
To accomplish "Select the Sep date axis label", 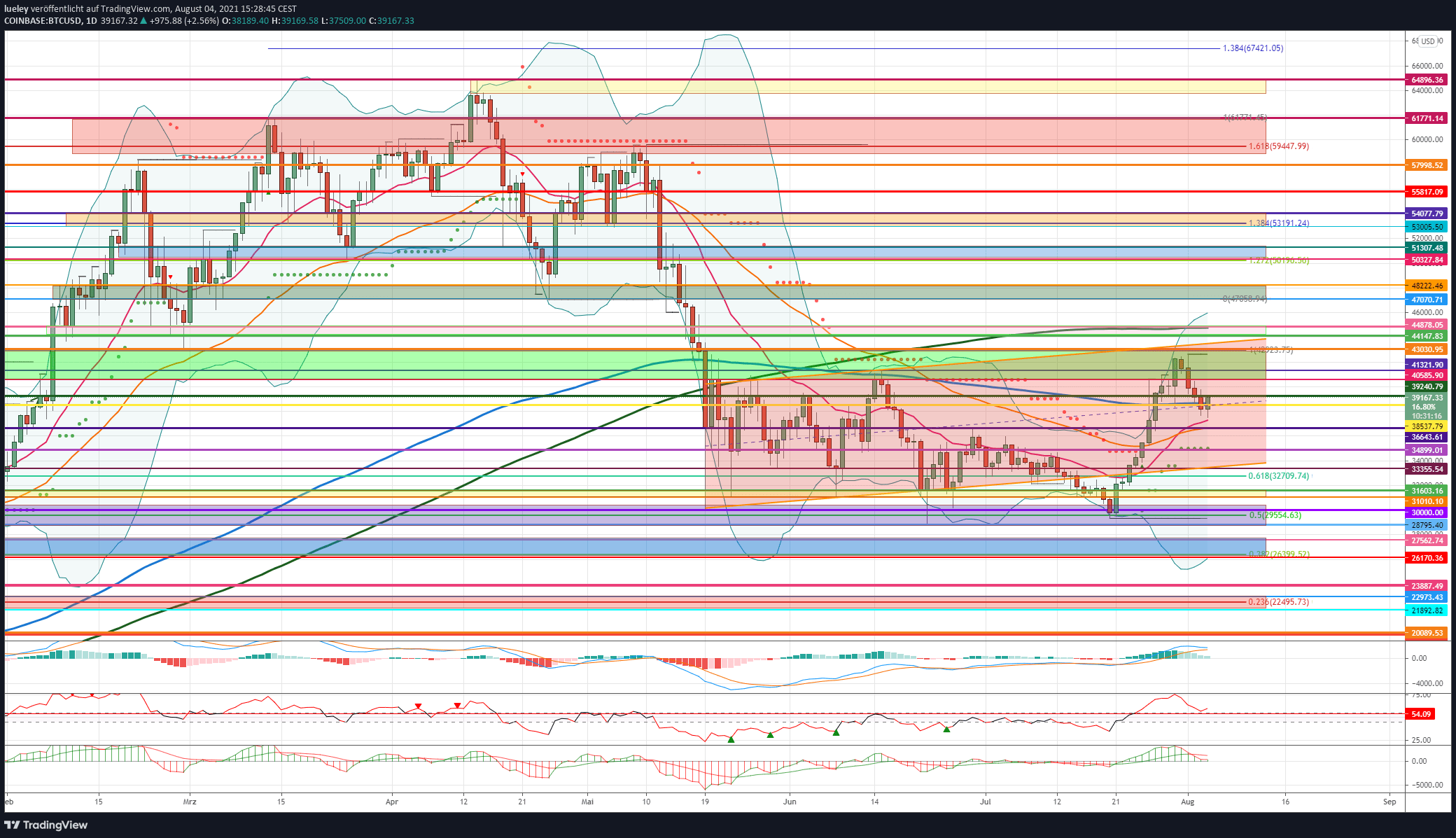I will coord(1389,802).
